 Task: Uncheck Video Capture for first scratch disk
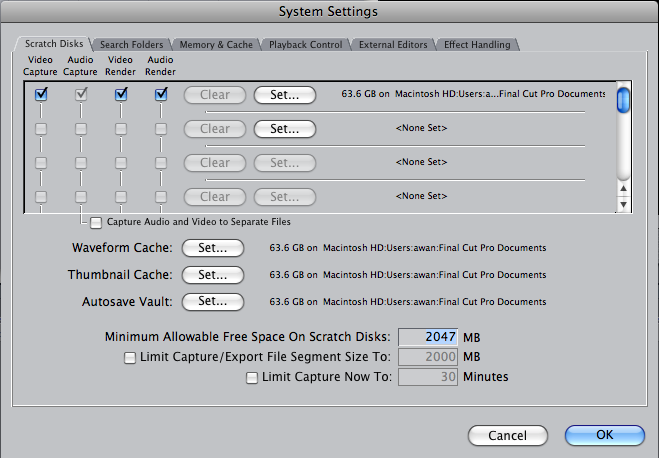41,94
